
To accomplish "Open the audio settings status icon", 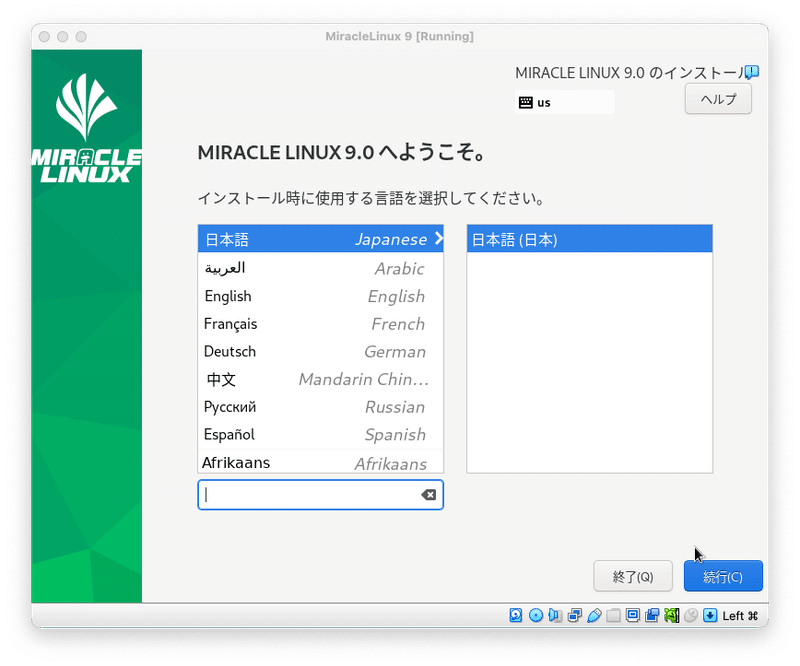I will pyautogui.click(x=555, y=615).
